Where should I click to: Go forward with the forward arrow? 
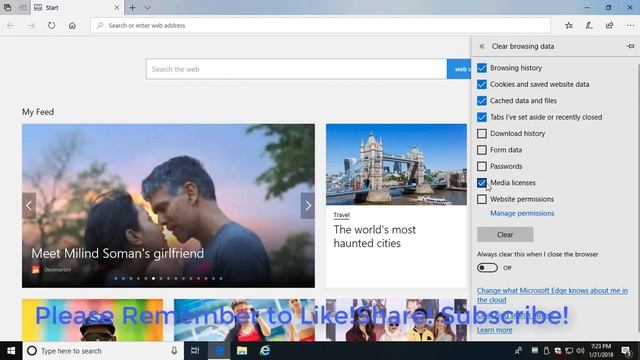tap(31, 25)
